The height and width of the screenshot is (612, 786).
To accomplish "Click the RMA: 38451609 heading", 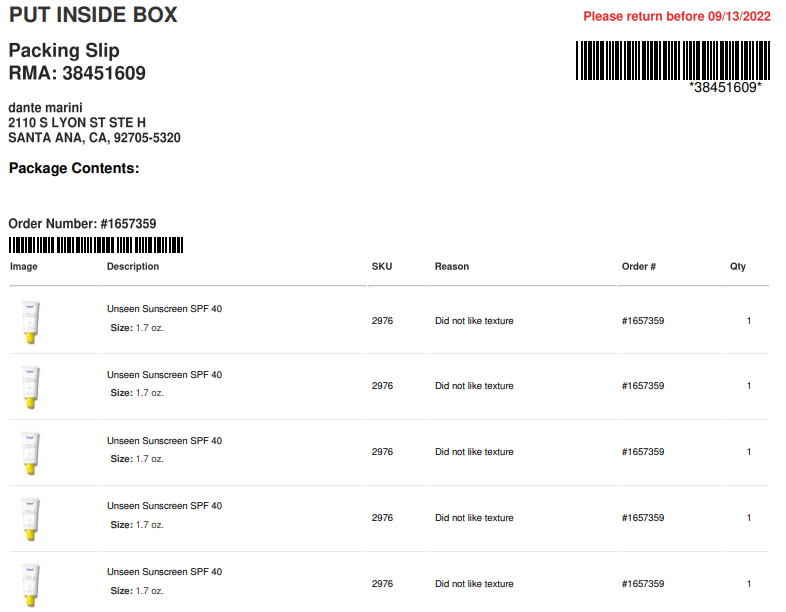I will pos(77,73).
